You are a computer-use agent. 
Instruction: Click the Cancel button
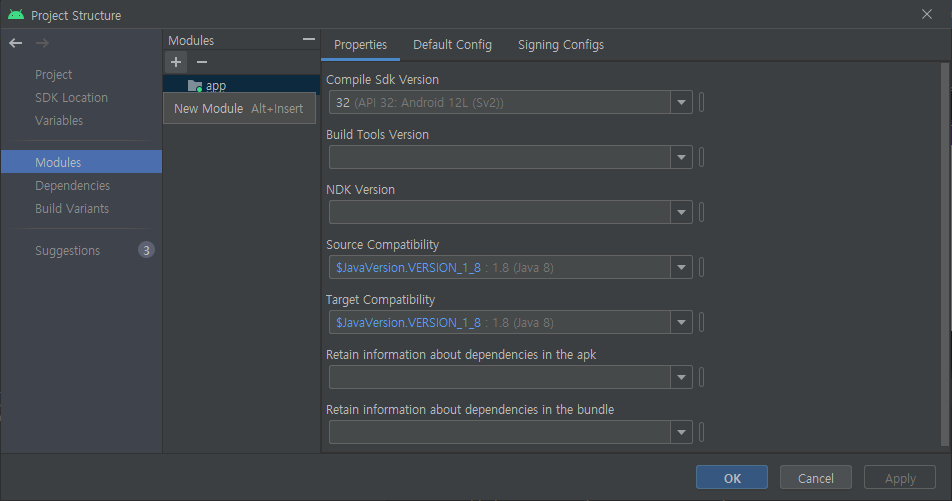click(x=815, y=478)
